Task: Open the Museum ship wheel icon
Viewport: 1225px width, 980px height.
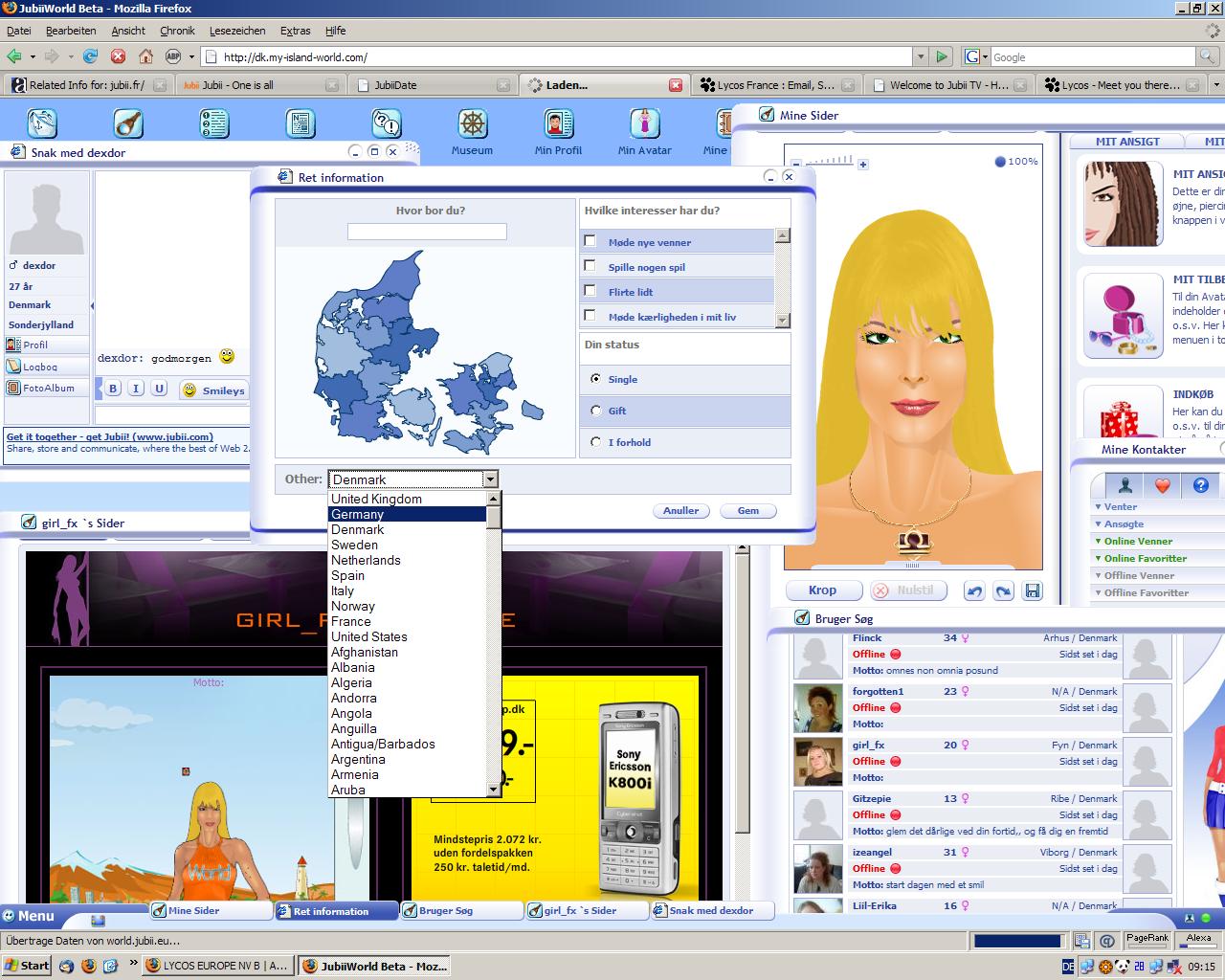Action: pos(472,124)
